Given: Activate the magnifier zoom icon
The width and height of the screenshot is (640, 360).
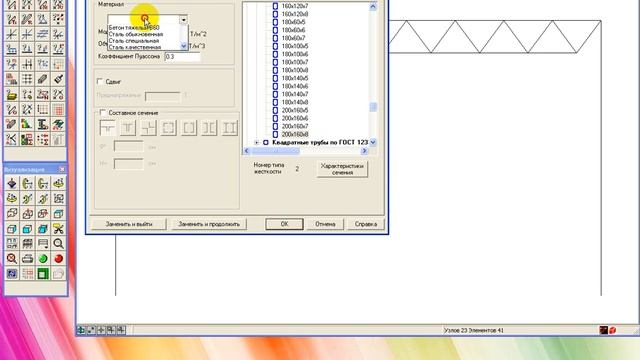Looking at the screenshot, I should tap(58, 244).
